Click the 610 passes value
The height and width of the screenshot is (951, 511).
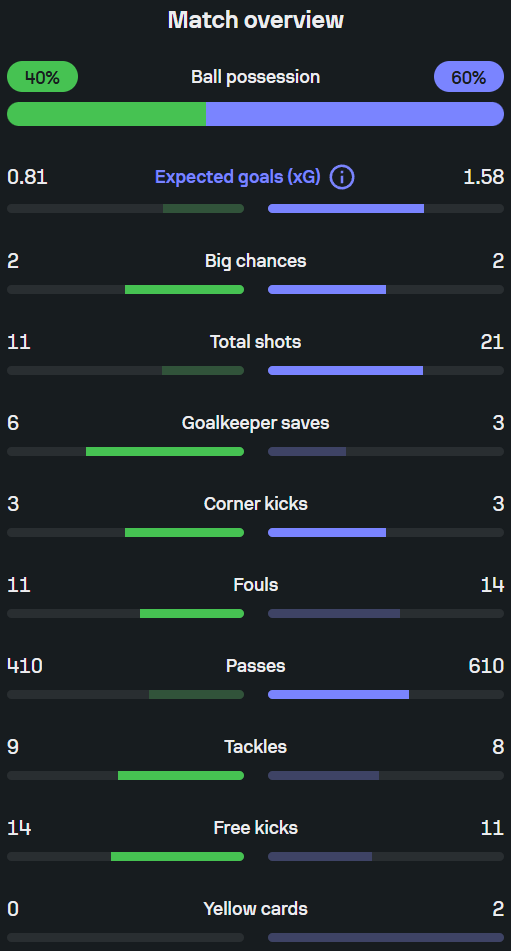coord(486,666)
